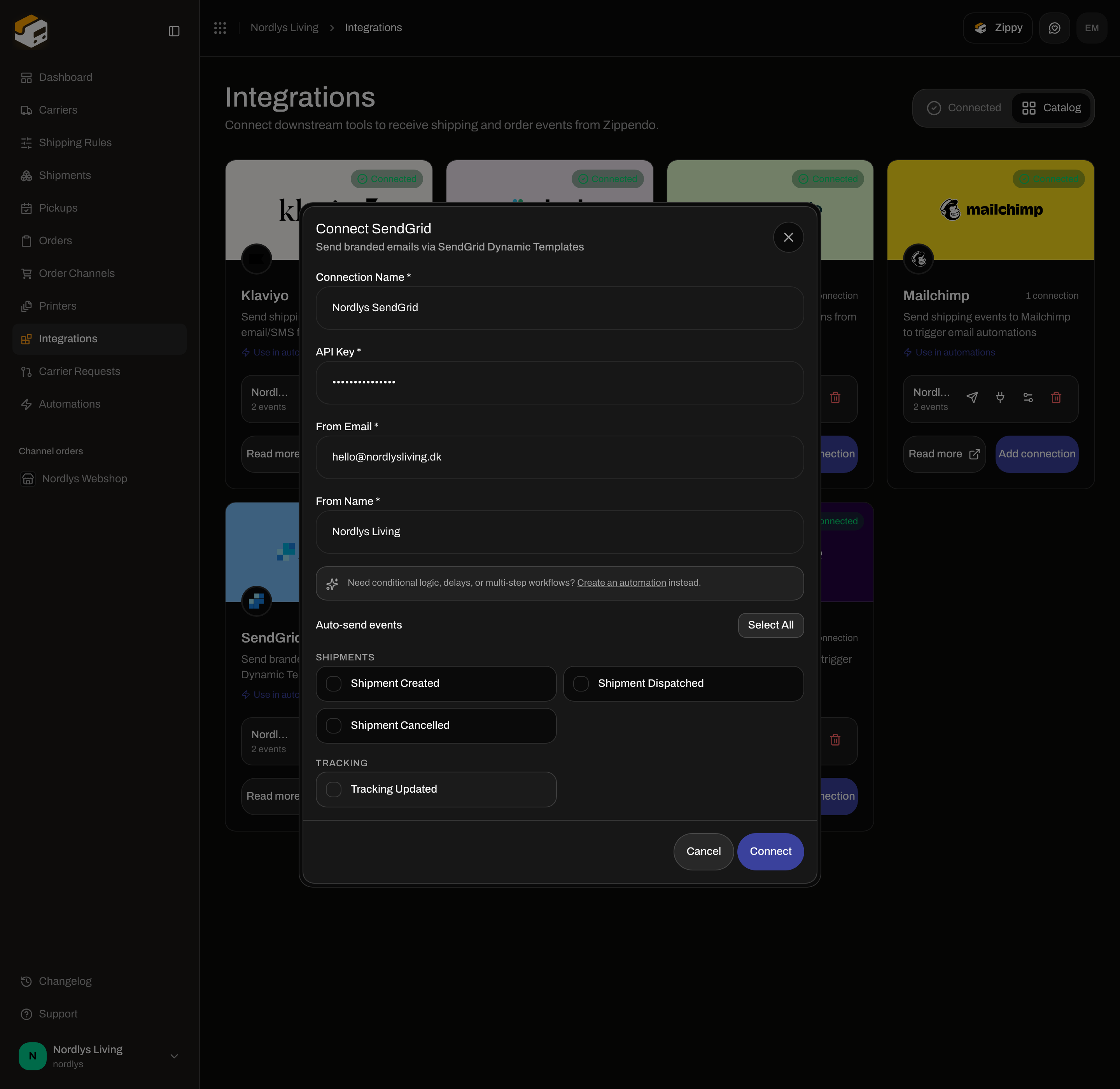Open Shipping Rules page
The width and height of the screenshot is (1120, 1089).
click(99, 143)
